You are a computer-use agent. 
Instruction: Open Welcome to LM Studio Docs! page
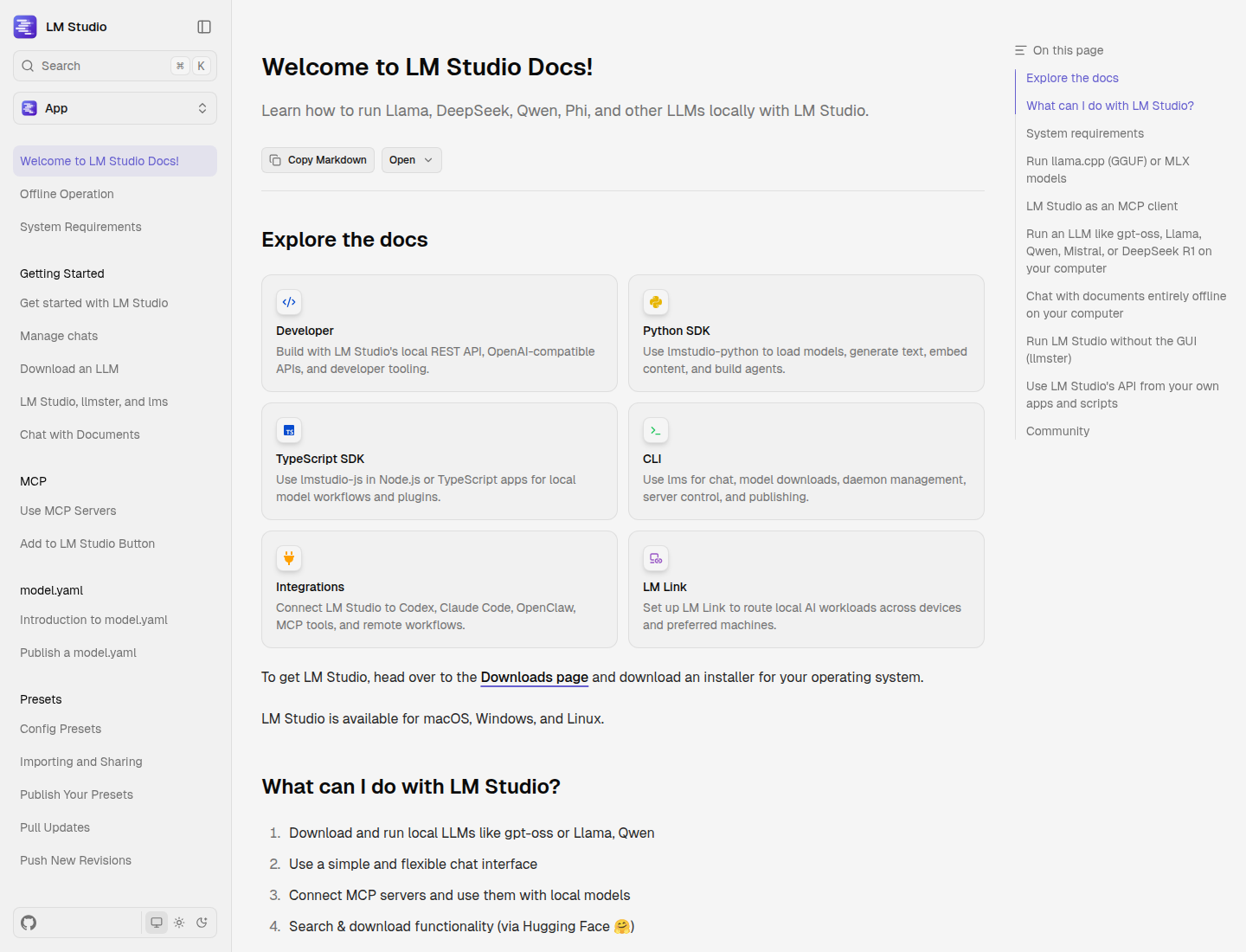click(x=115, y=161)
